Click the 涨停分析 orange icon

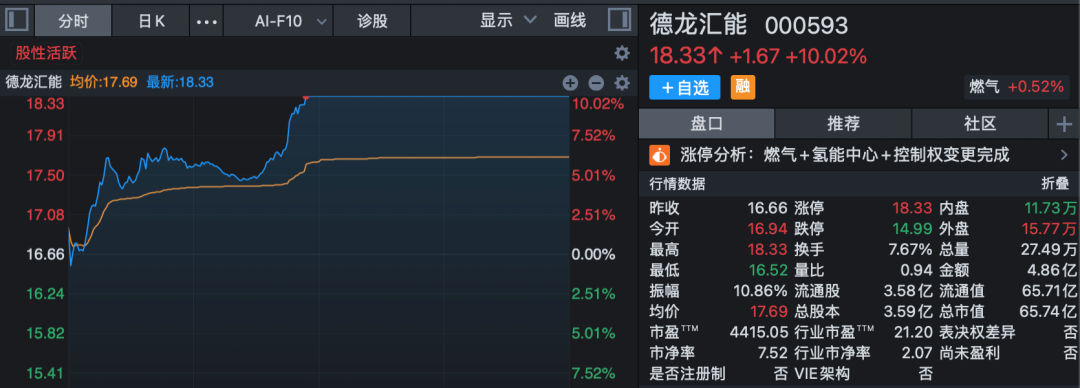point(659,155)
